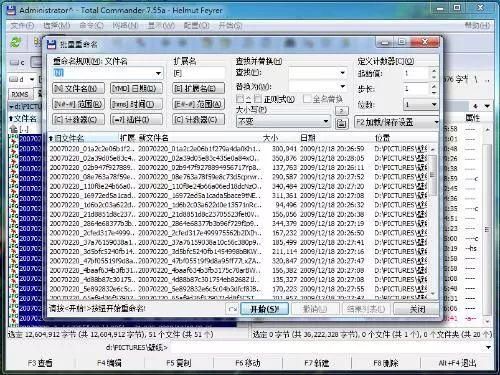
Task: Click the [N] 文件名(N) button
Action: (79, 88)
